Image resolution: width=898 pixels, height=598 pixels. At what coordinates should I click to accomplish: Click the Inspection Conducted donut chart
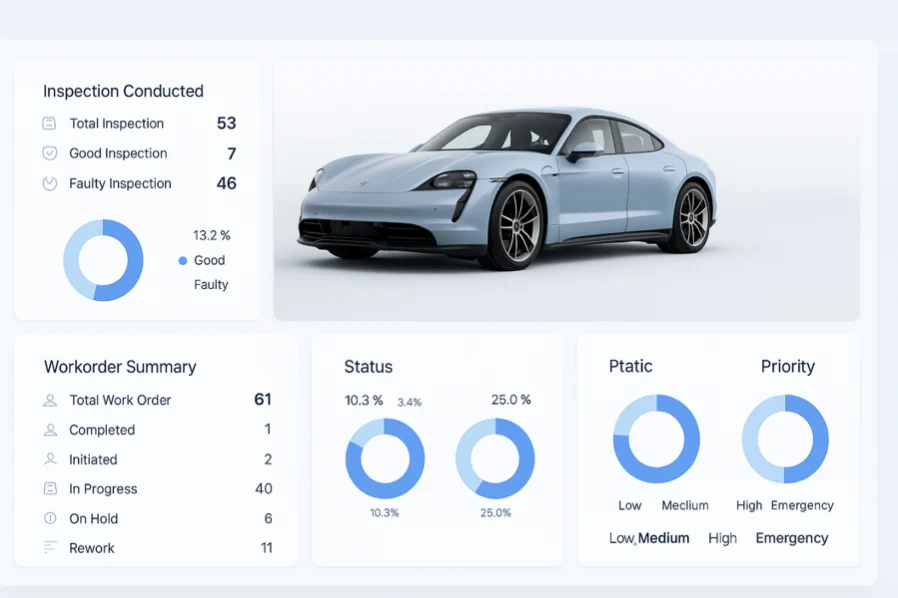(x=103, y=260)
